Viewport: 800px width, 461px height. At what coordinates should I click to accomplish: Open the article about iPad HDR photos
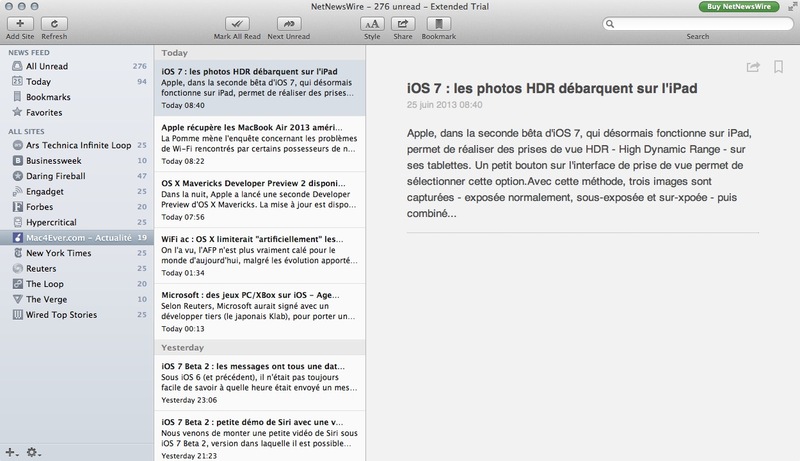260,88
